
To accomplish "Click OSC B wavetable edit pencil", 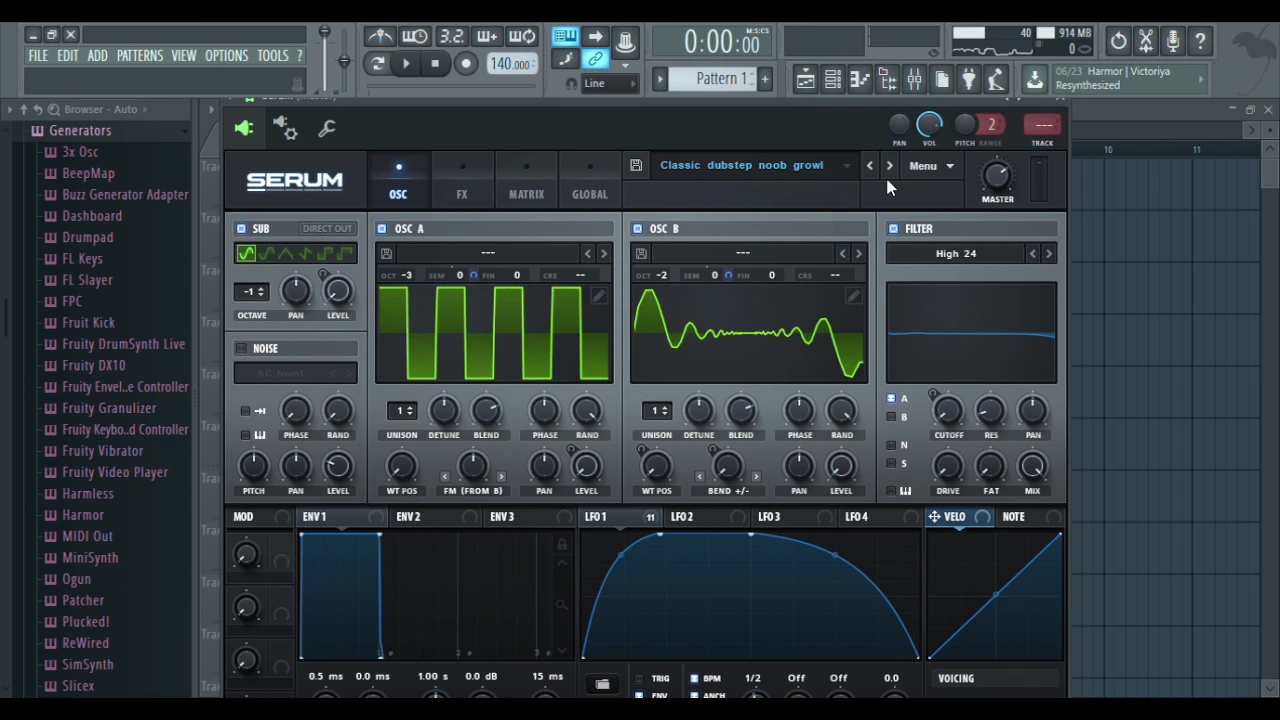I will tap(853, 297).
